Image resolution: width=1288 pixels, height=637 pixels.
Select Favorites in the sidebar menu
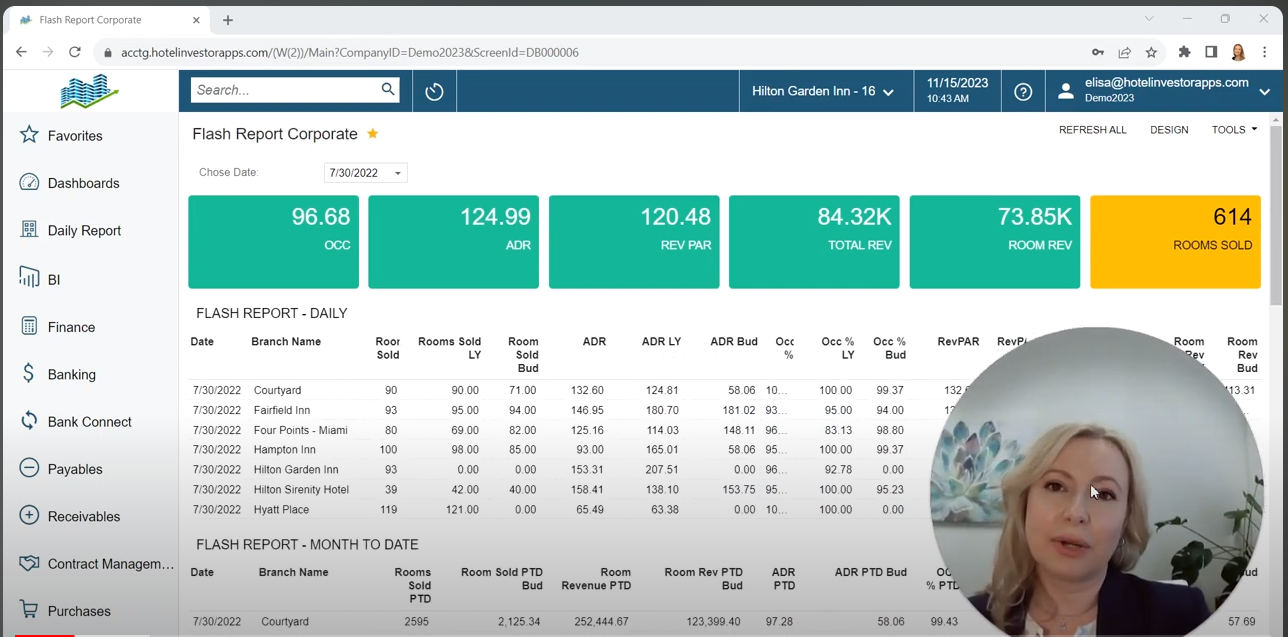point(75,136)
